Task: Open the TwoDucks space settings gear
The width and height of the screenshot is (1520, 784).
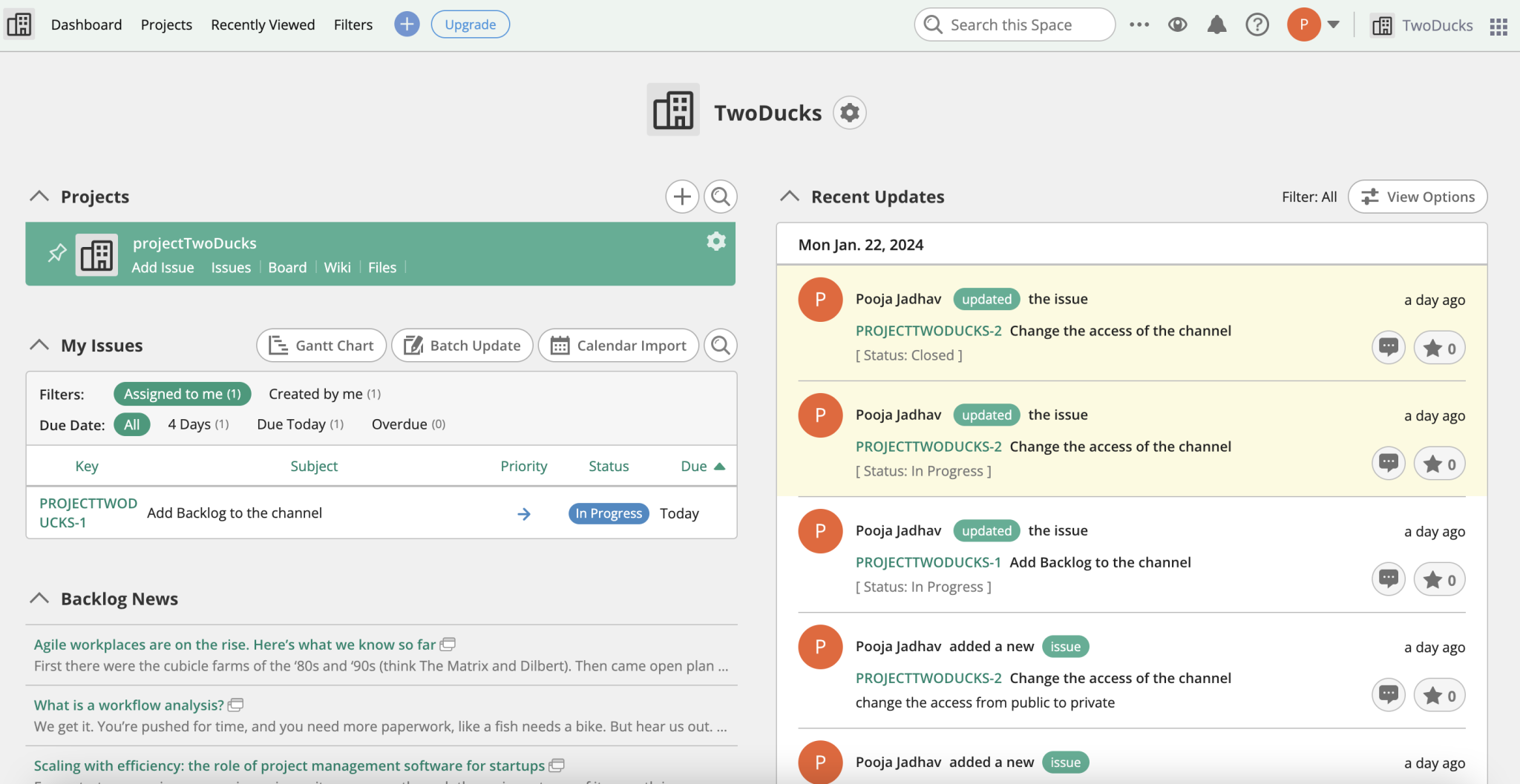Action: pos(850,112)
